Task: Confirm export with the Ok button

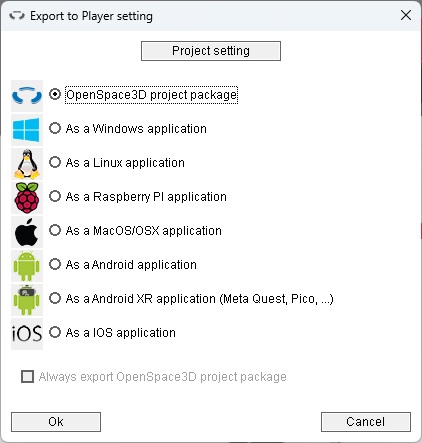Action: (56, 422)
